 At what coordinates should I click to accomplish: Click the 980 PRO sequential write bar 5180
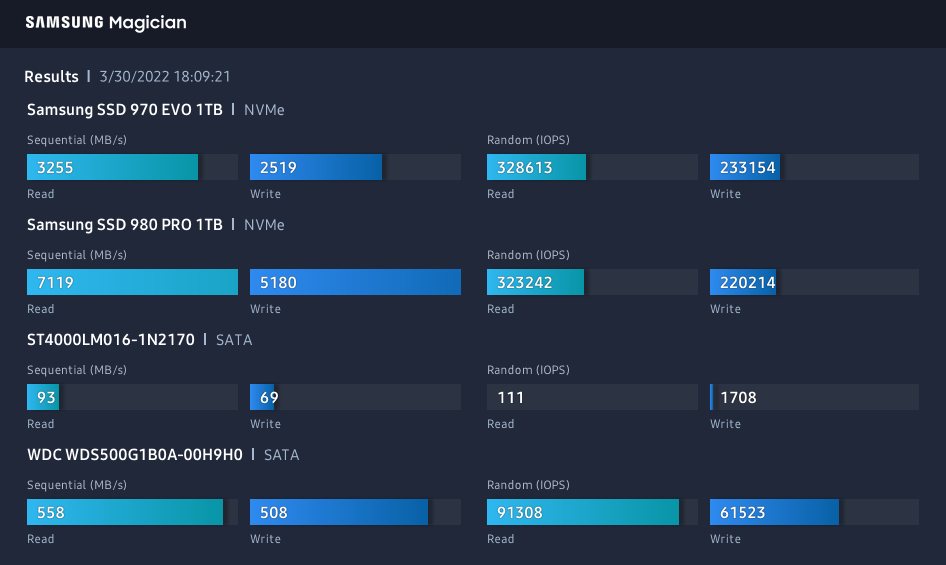(x=355, y=282)
